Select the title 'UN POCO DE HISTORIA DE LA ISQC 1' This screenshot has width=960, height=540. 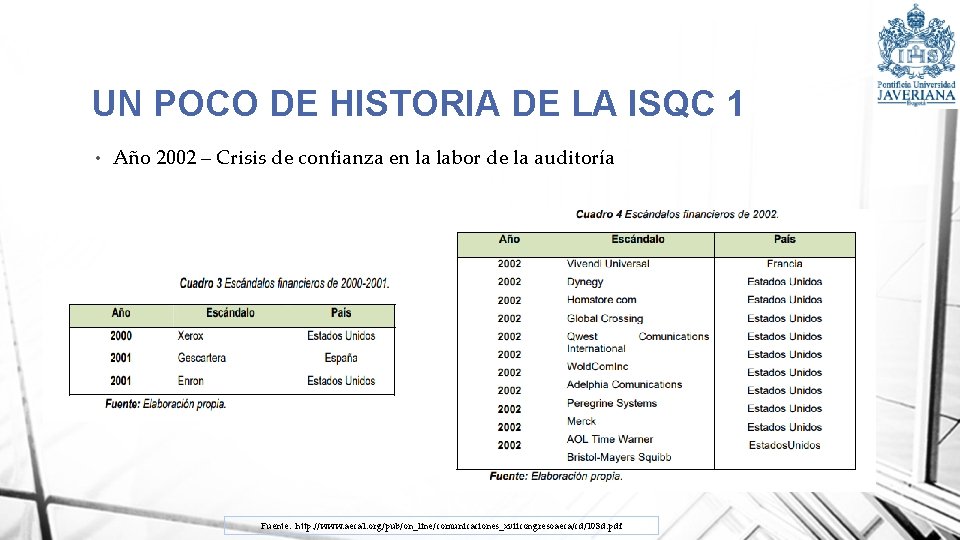(x=418, y=103)
